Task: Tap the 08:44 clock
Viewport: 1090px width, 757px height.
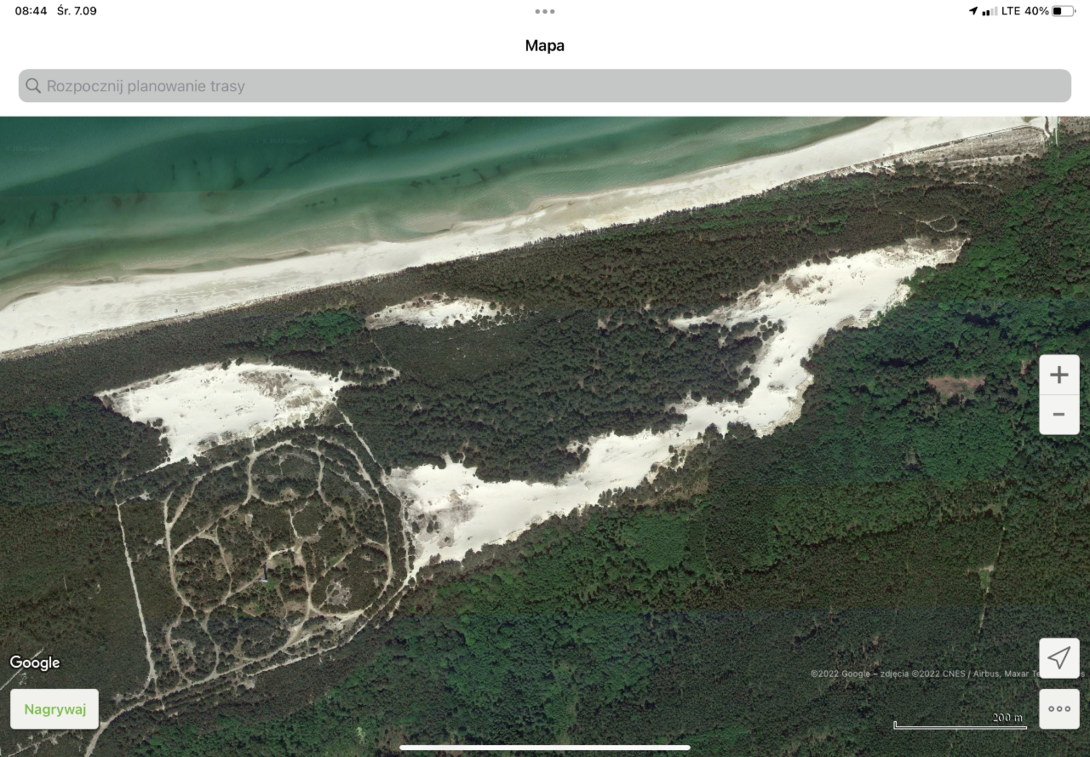Action: pos(31,11)
